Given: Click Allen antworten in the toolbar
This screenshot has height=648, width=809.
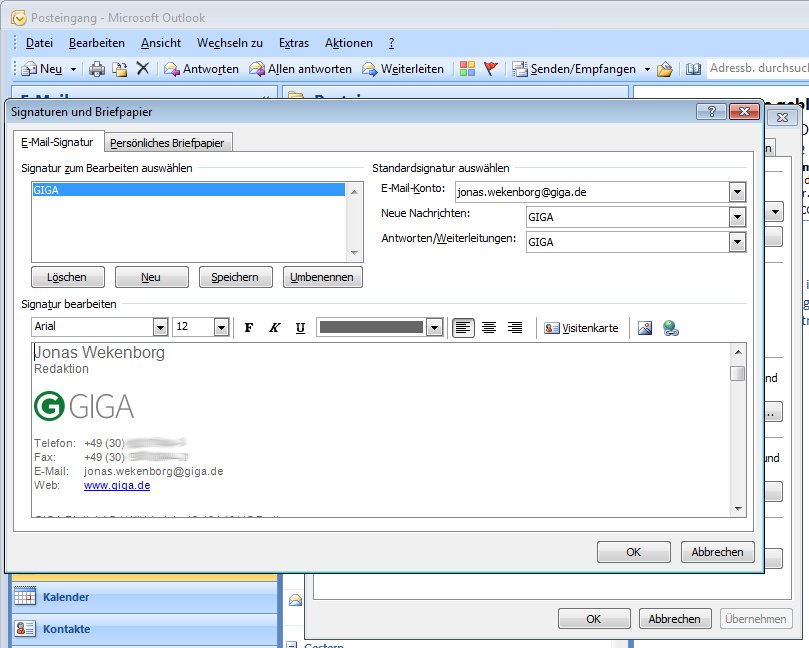Looking at the screenshot, I should point(300,69).
